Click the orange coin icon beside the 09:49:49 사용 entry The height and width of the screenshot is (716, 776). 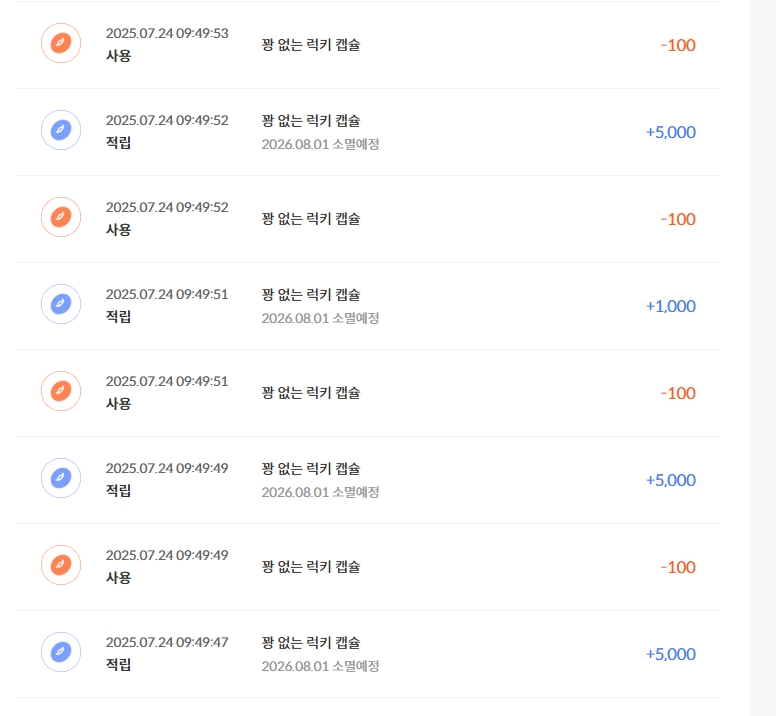[61, 565]
